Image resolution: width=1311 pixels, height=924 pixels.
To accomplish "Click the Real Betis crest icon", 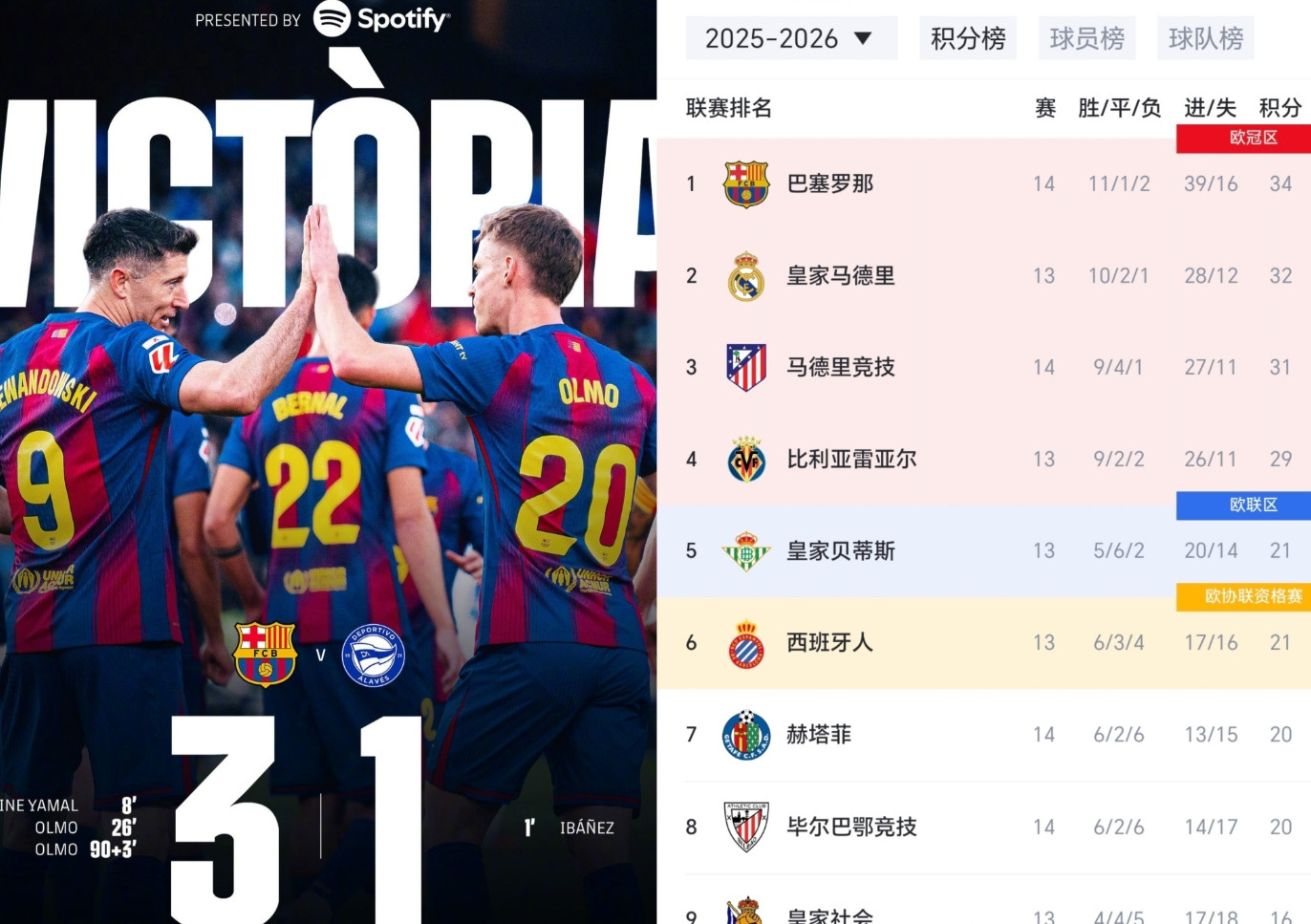I will (x=746, y=551).
